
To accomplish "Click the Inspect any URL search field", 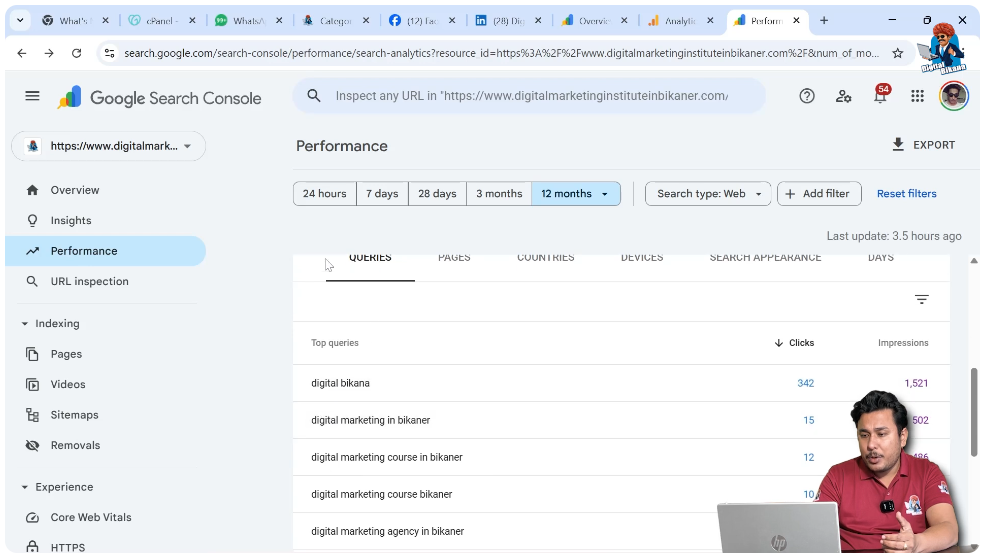I will 530,96.
